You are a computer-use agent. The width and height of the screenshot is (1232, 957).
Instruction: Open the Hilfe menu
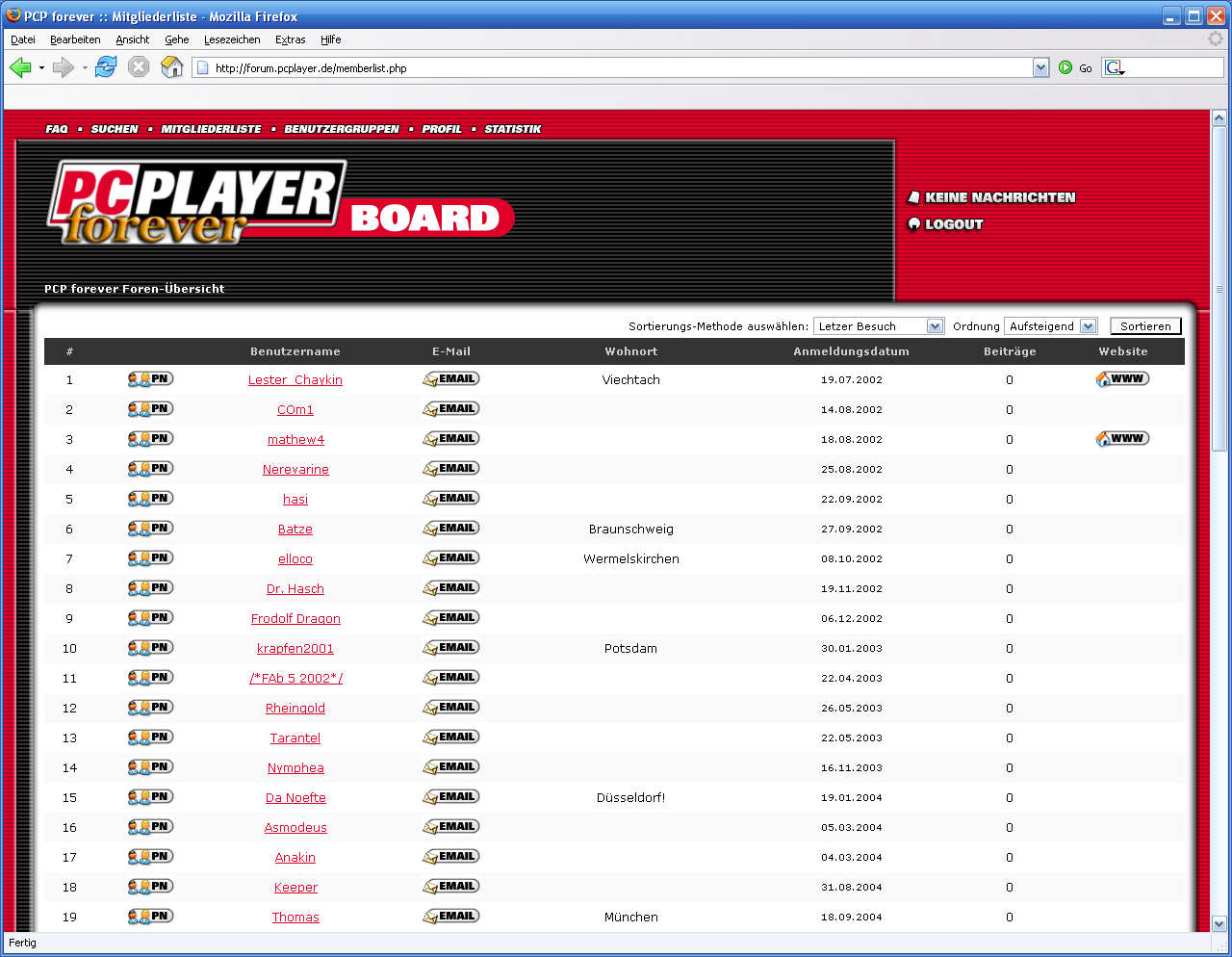click(x=331, y=39)
